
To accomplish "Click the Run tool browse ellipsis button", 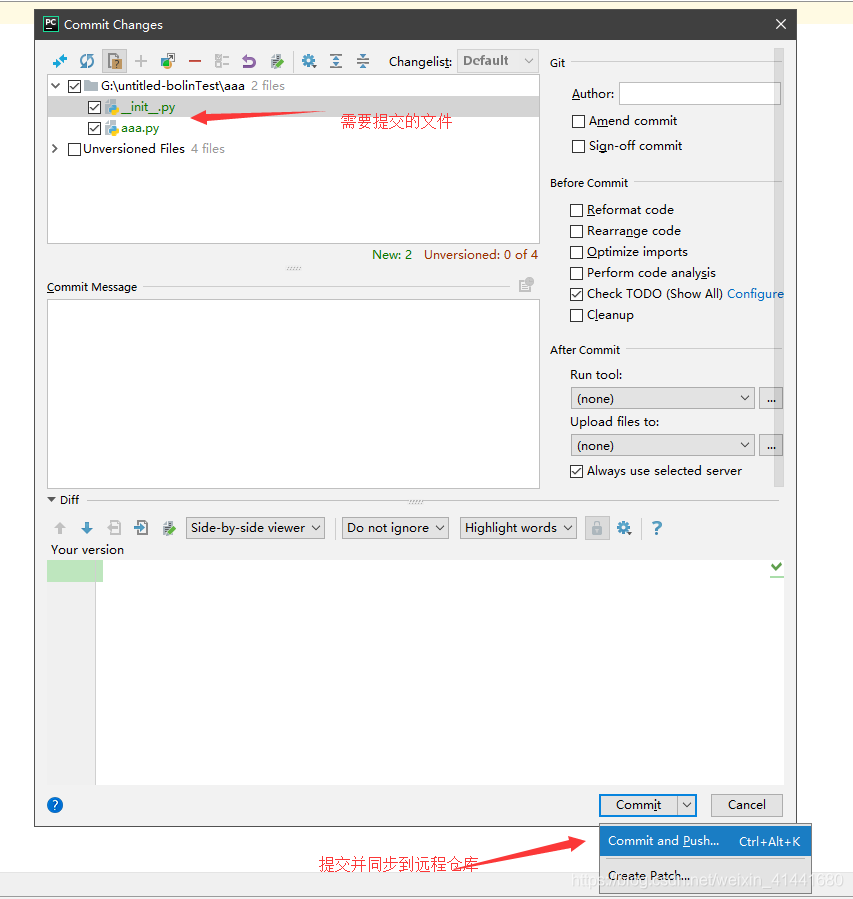I will click(771, 398).
